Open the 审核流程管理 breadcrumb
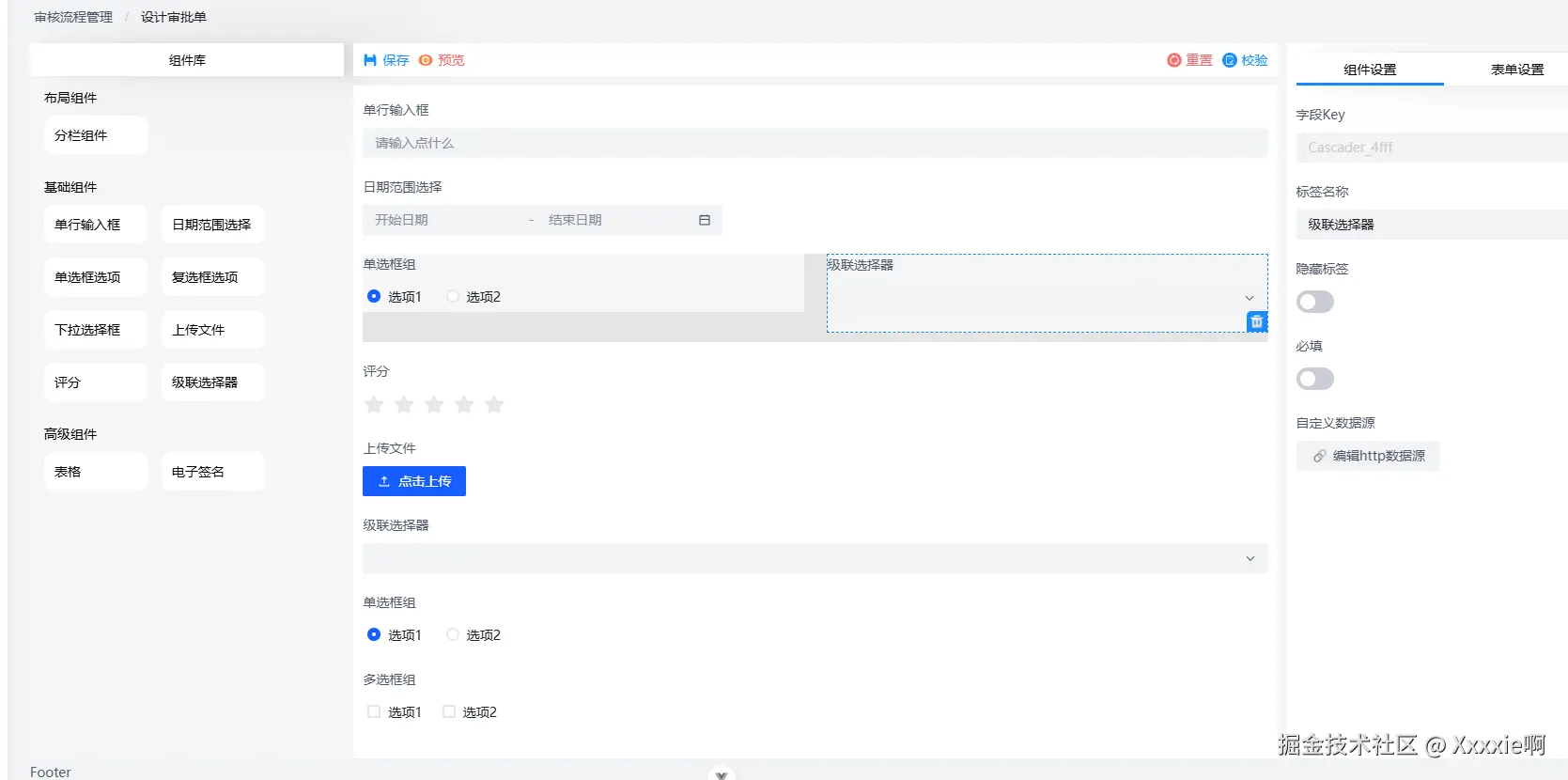 coord(73,17)
